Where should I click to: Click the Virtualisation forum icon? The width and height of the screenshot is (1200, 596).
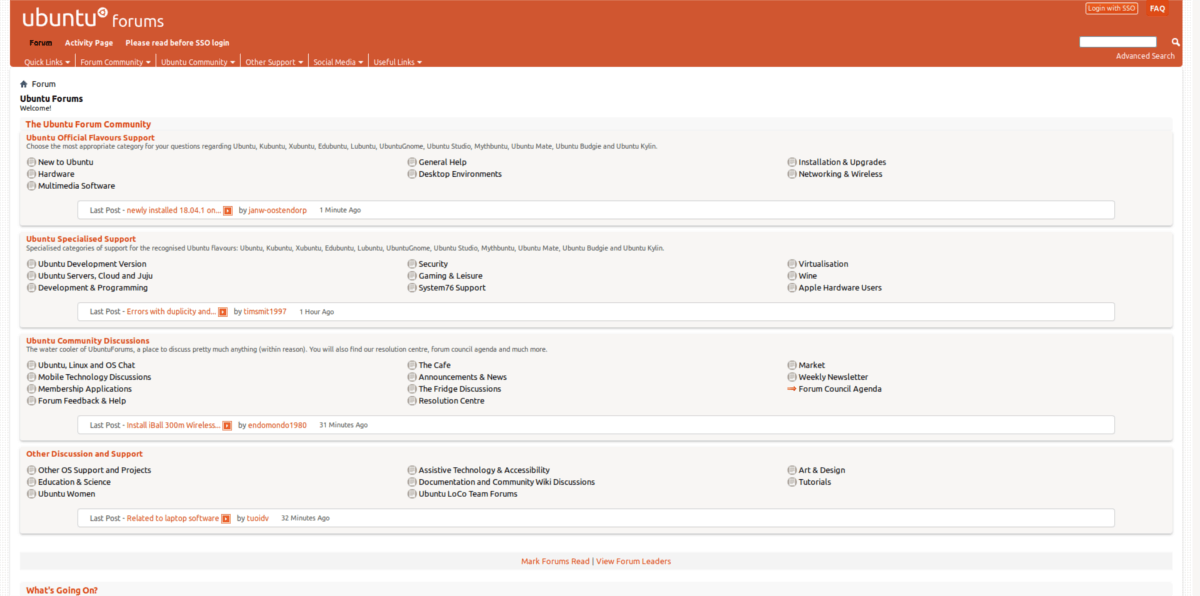[x=791, y=263]
